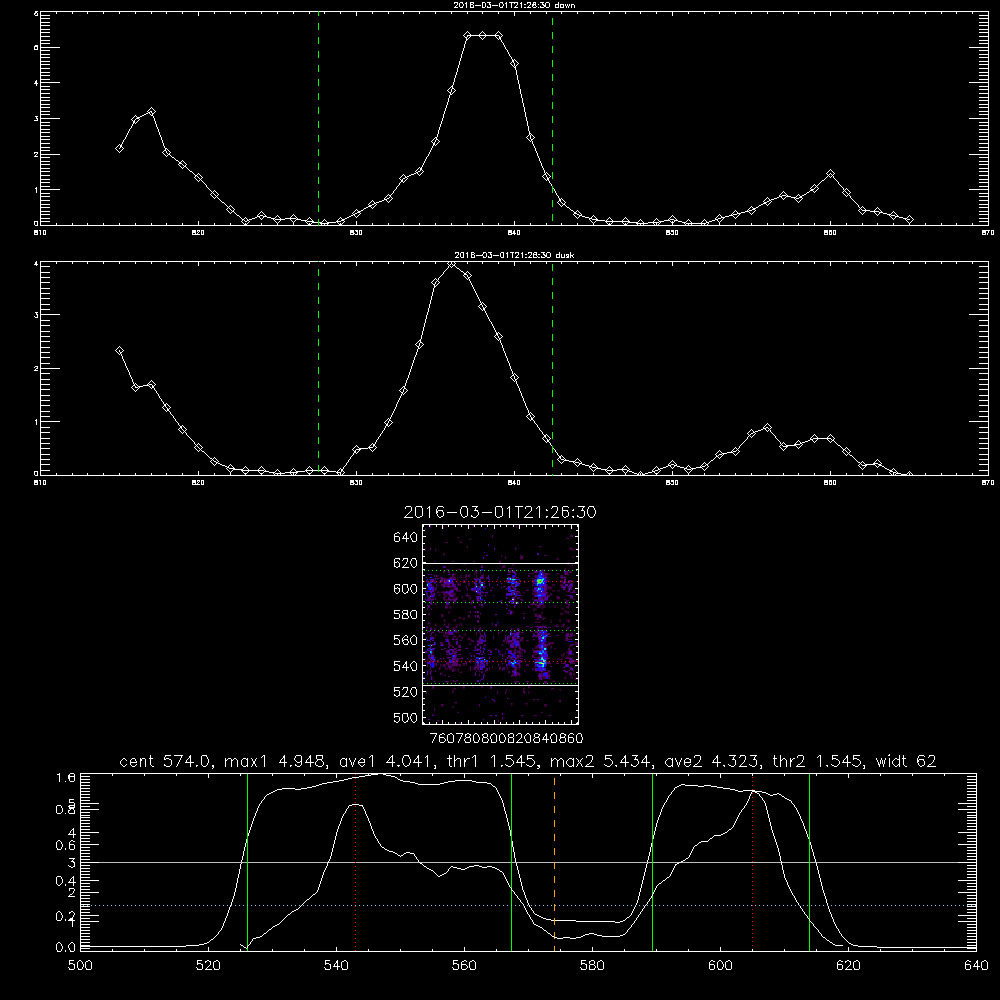1000x1000 pixels.
Task: Click the "520" label on the bottom plot x-axis
Action: click(208, 966)
